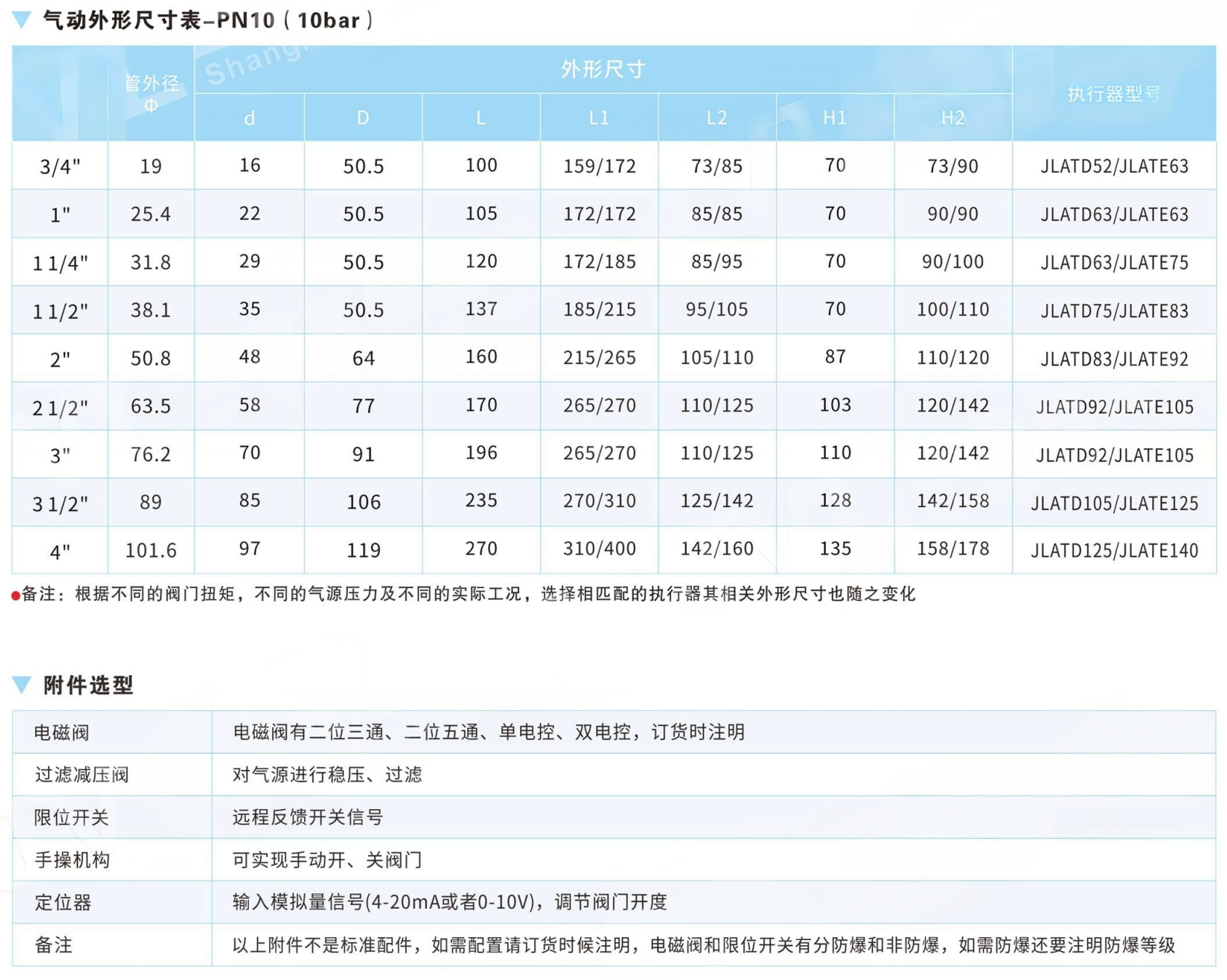This screenshot has height=980, width=1227.
Task: Expand the 4" size row
Action: click(58, 550)
